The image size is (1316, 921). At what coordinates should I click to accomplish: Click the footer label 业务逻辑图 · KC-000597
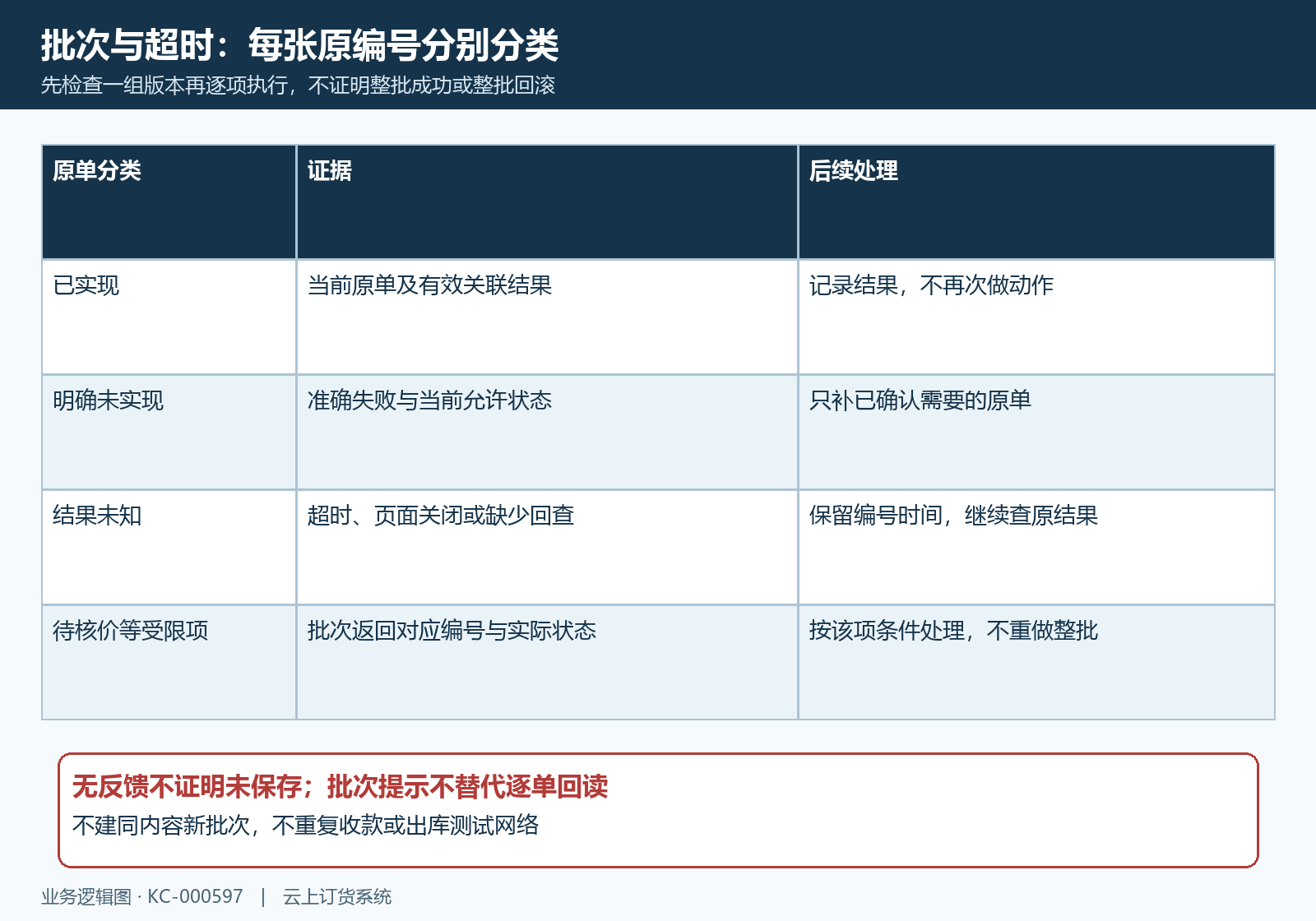point(142,896)
